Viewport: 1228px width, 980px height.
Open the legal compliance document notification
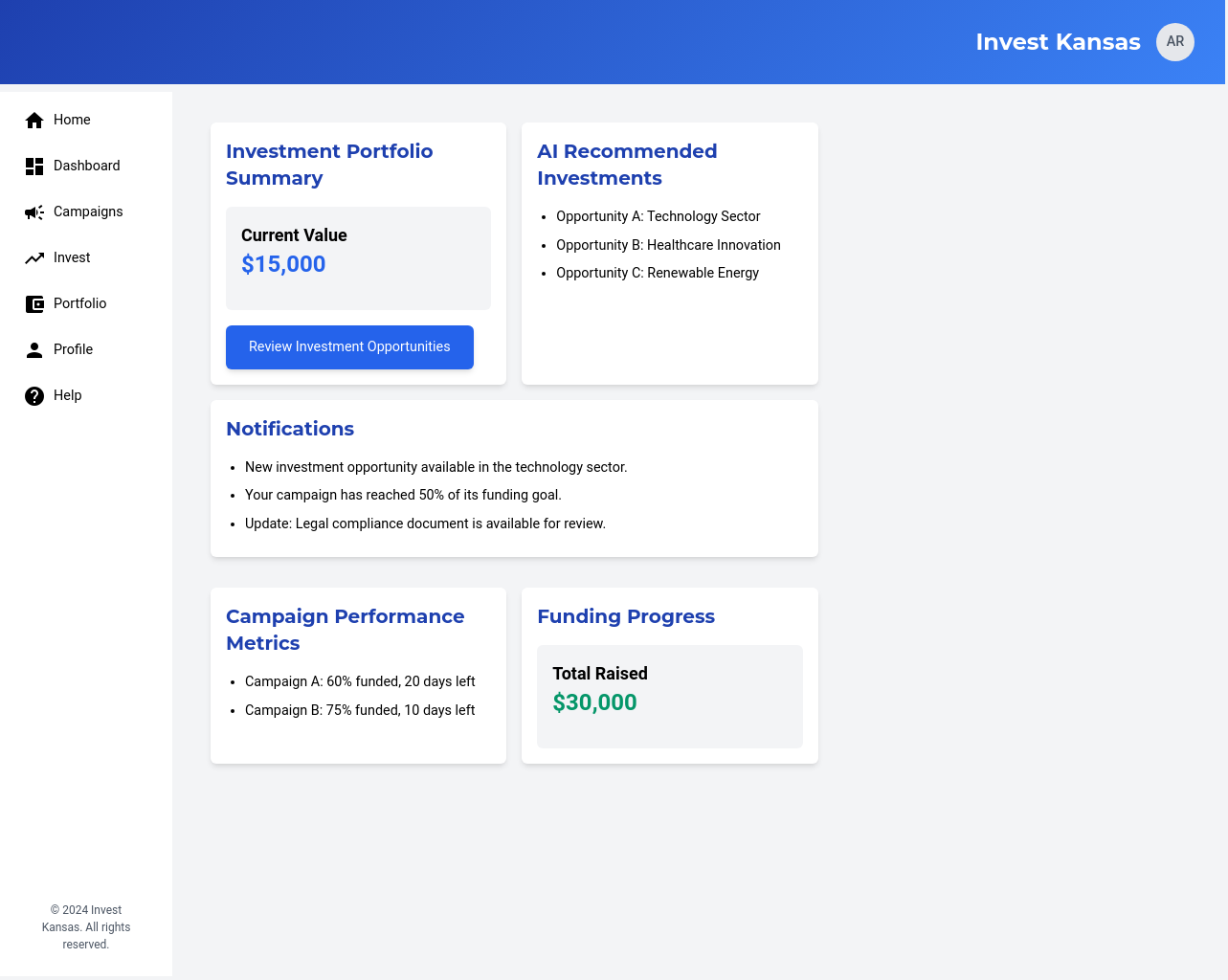[x=425, y=523]
